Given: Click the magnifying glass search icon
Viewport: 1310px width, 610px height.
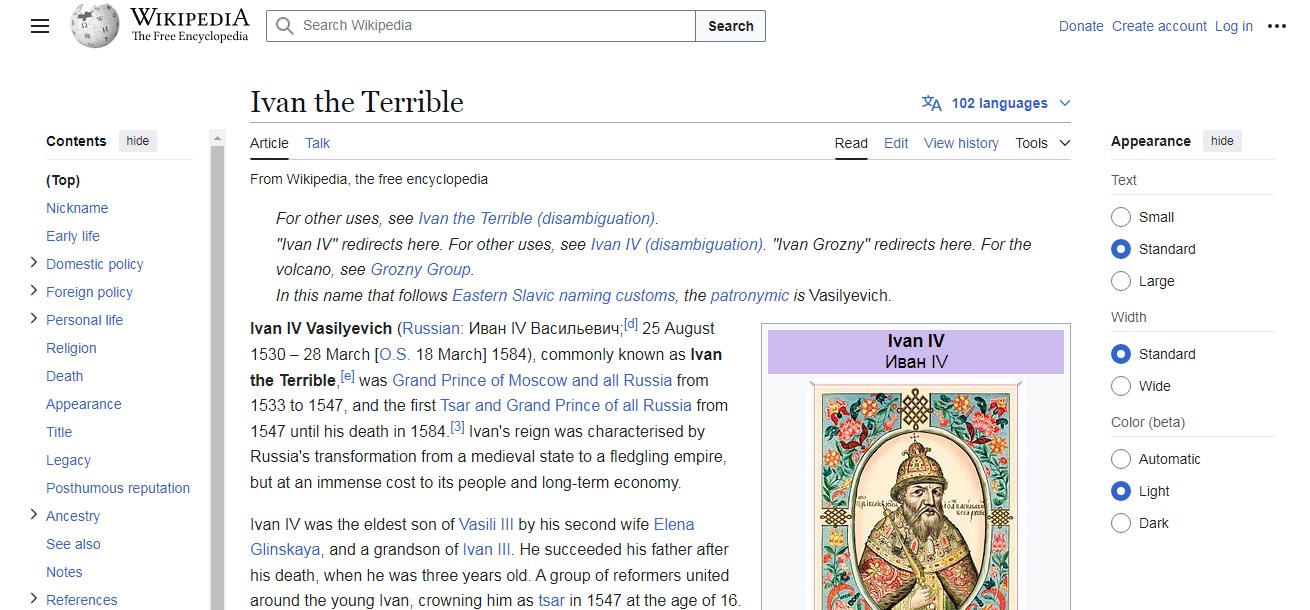Looking at the screenshot, I should pos(285,26).
